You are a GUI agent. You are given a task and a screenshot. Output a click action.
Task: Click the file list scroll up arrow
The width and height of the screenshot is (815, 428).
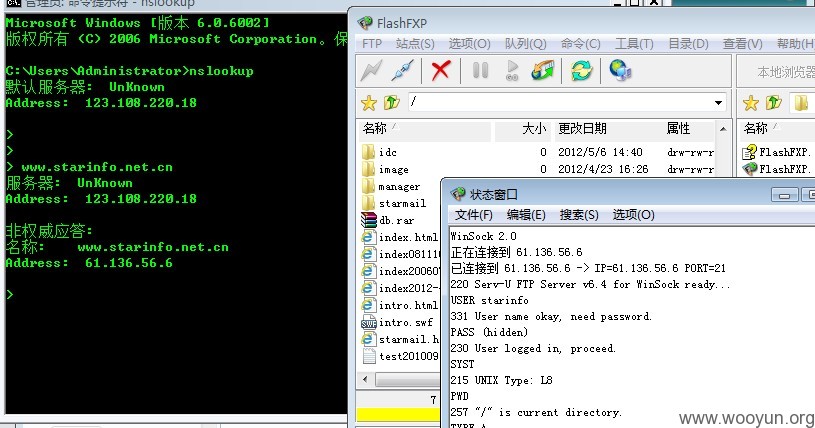point(723,128)
